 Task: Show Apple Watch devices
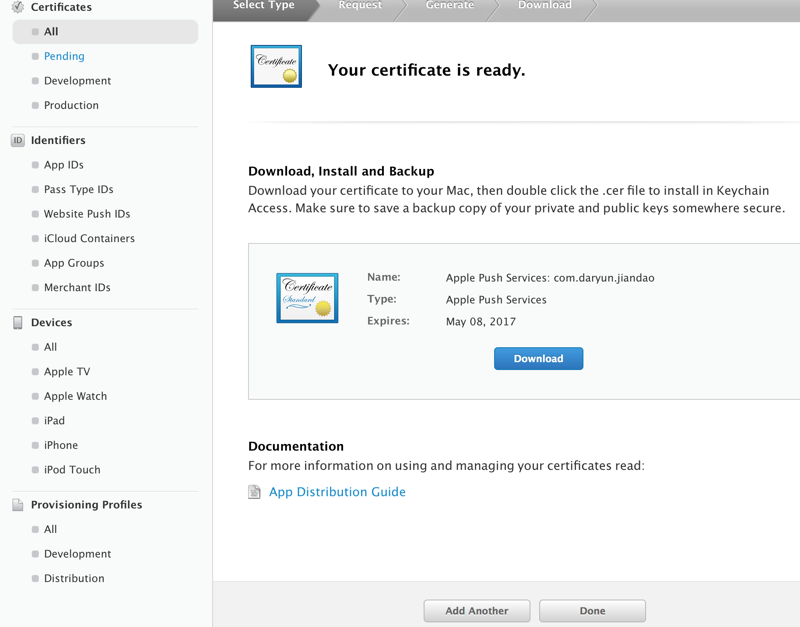76,396
